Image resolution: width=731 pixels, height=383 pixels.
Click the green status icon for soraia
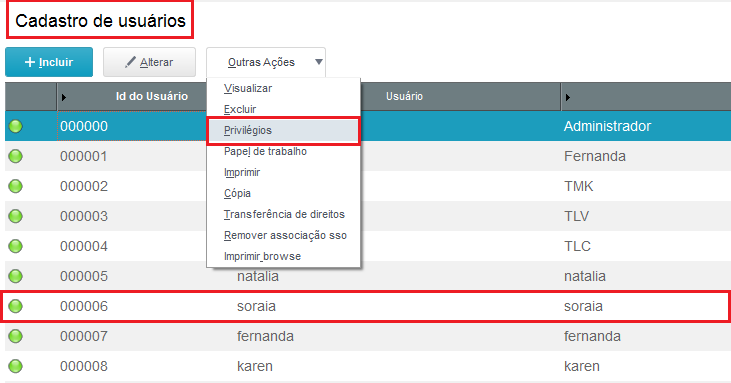point(15,306)
